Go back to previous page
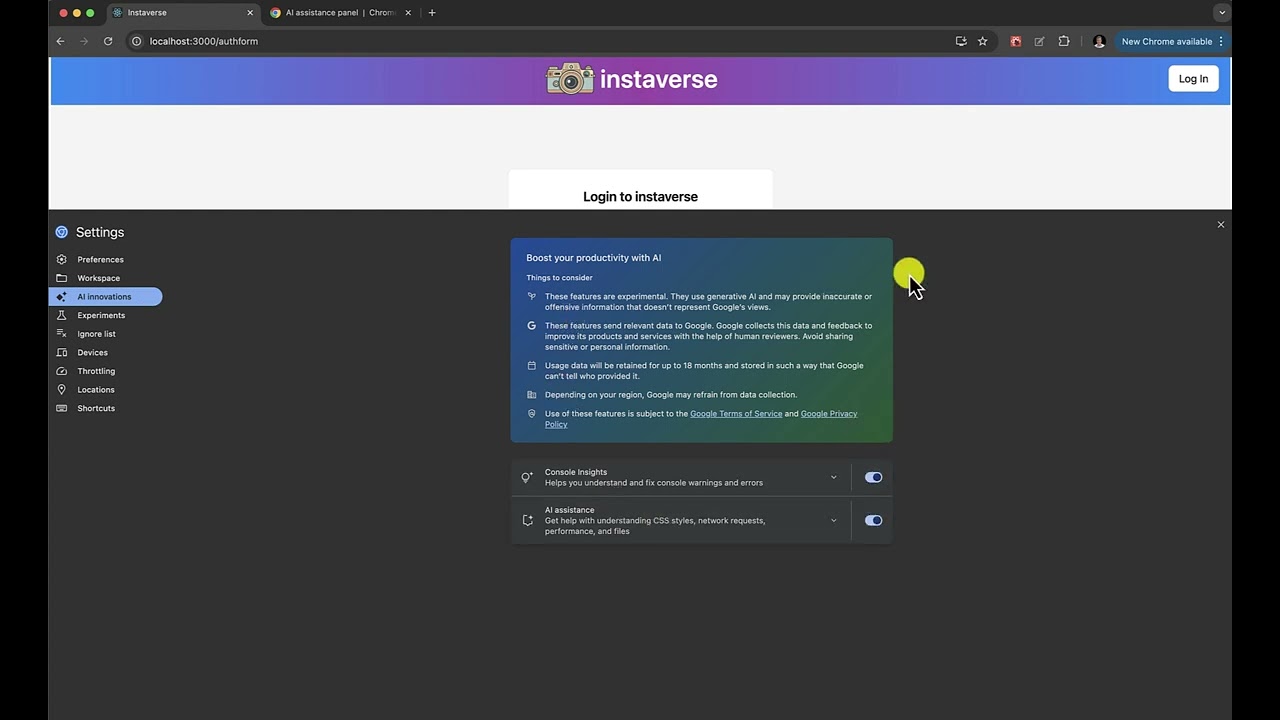The height and width of the screenshot is (720, 1280). [x=60, y=41]
